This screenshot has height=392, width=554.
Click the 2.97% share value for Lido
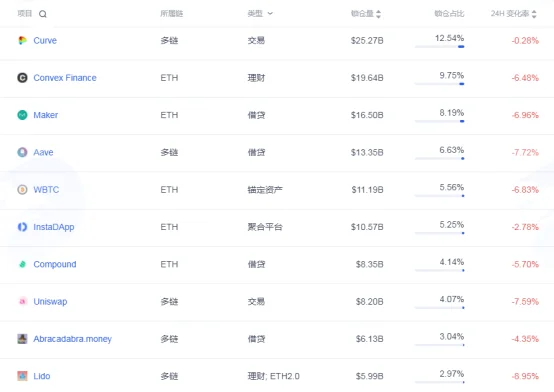pos(452,374)
